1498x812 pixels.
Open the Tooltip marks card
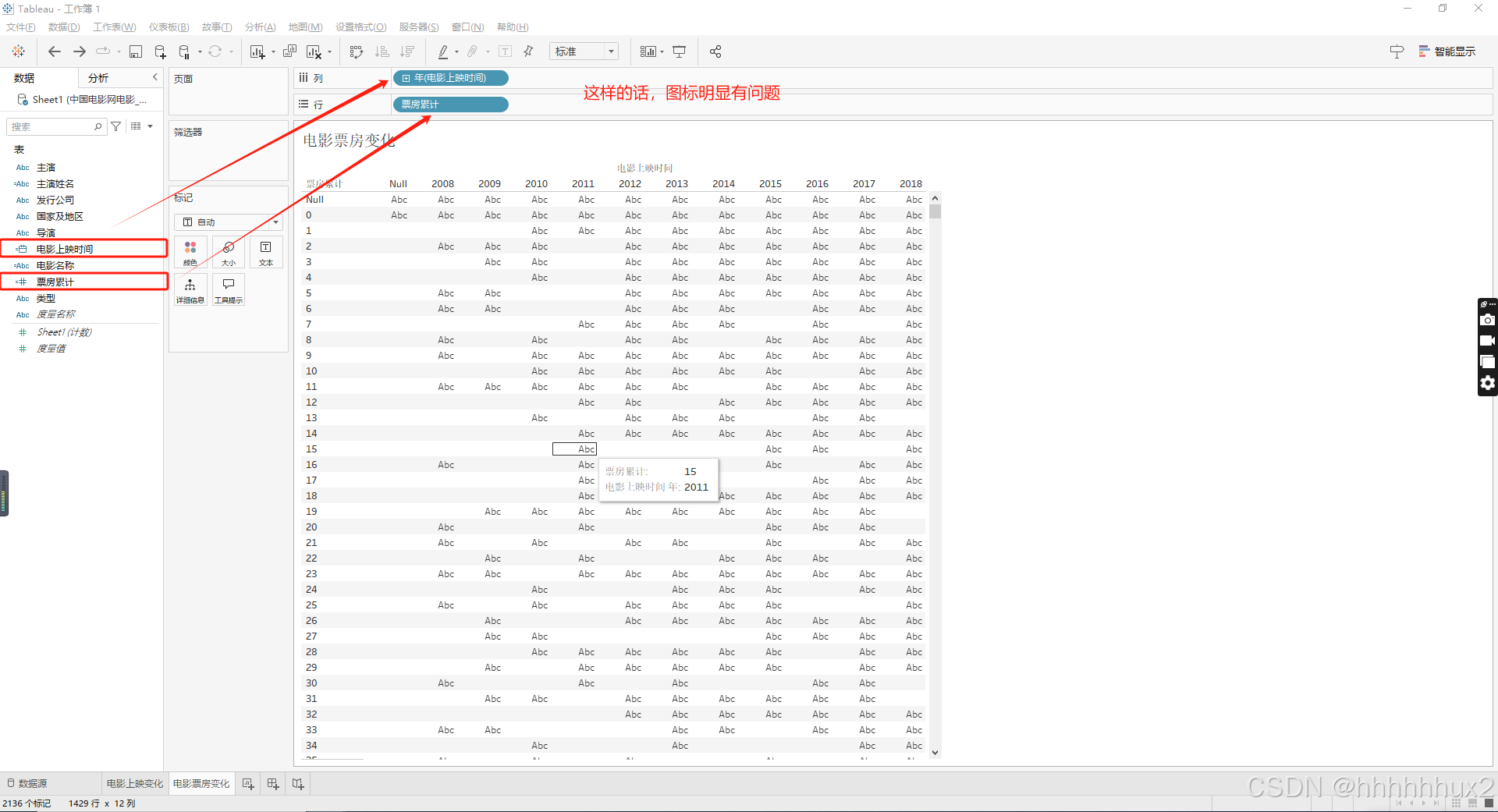click(229, 289)
